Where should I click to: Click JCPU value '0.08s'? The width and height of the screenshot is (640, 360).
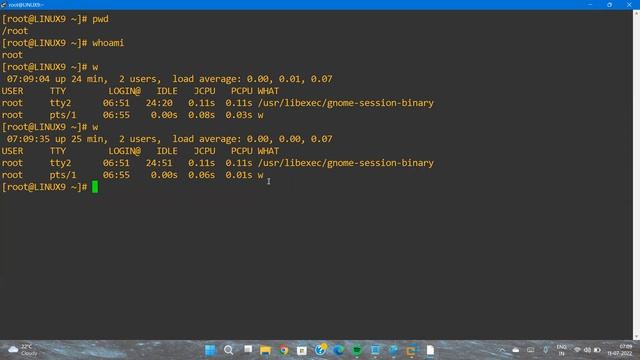click(202, 115)
